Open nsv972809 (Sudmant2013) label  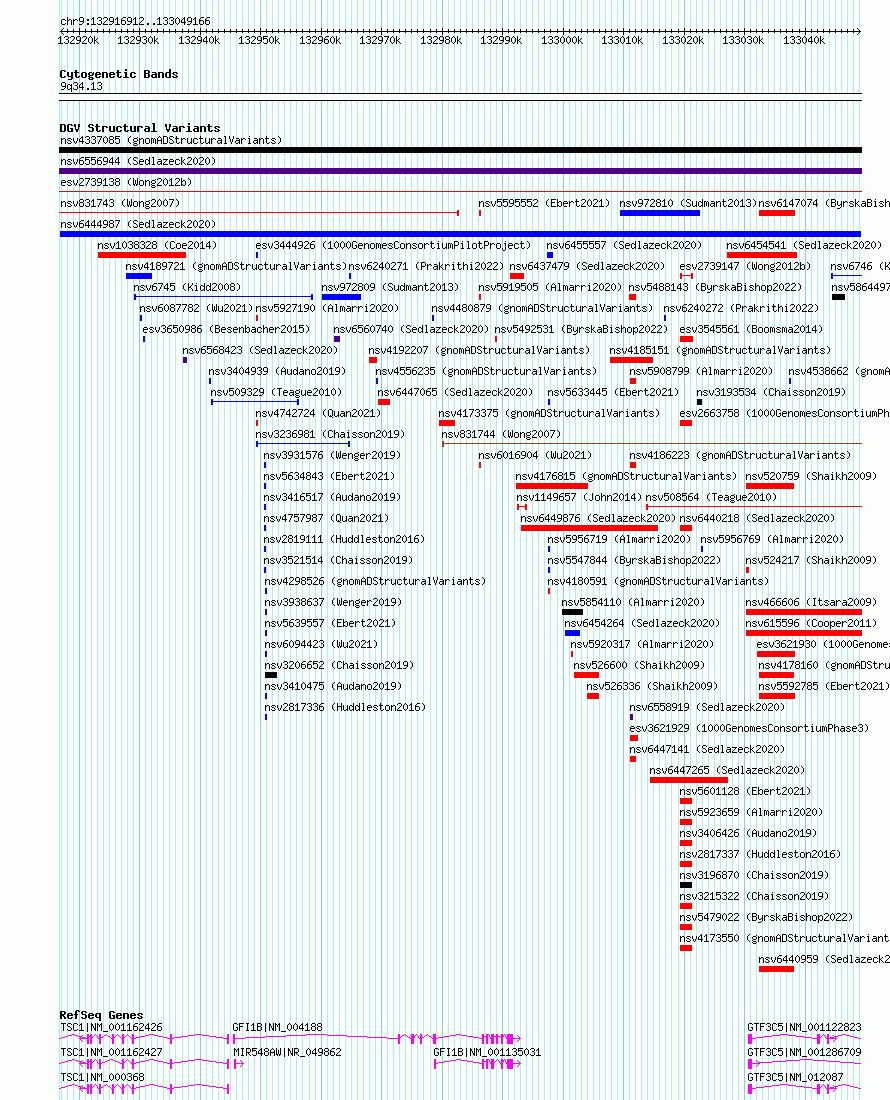[x=390, y=288]
